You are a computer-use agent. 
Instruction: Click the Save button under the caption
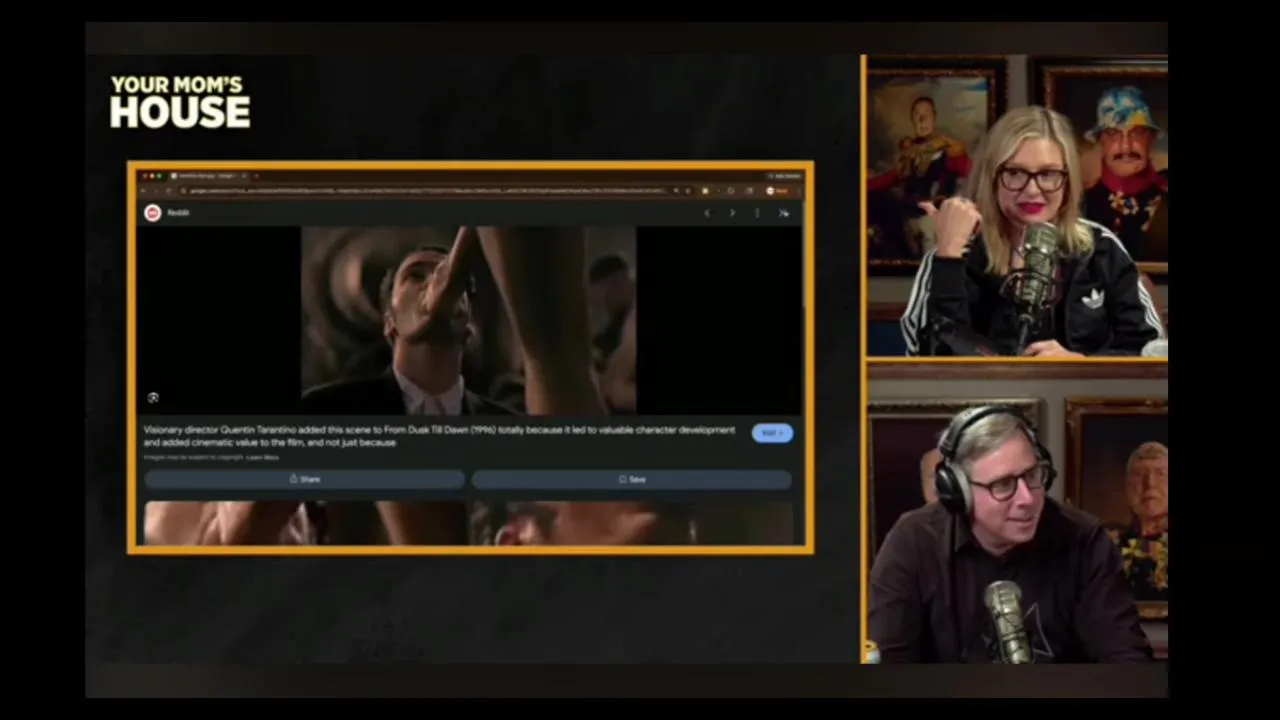click(x=631, y=479)
